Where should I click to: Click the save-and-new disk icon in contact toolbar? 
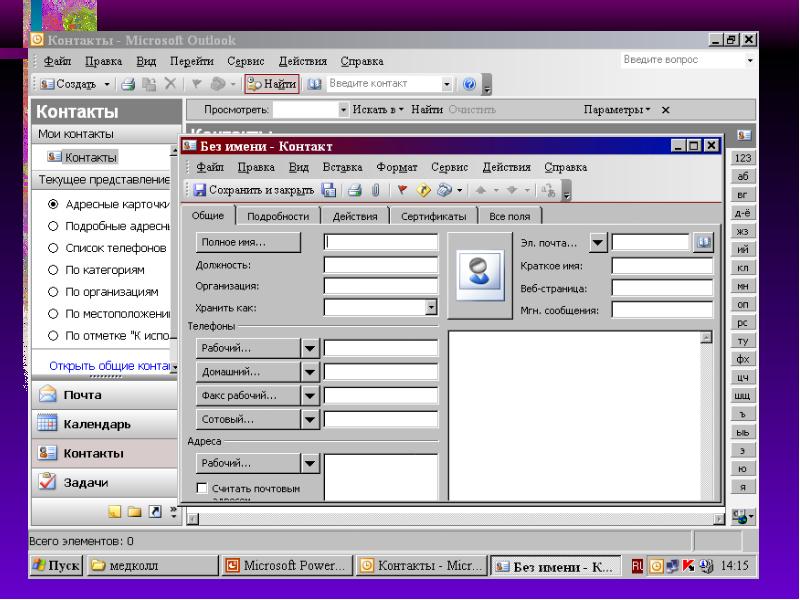click(x=329, y=190)
